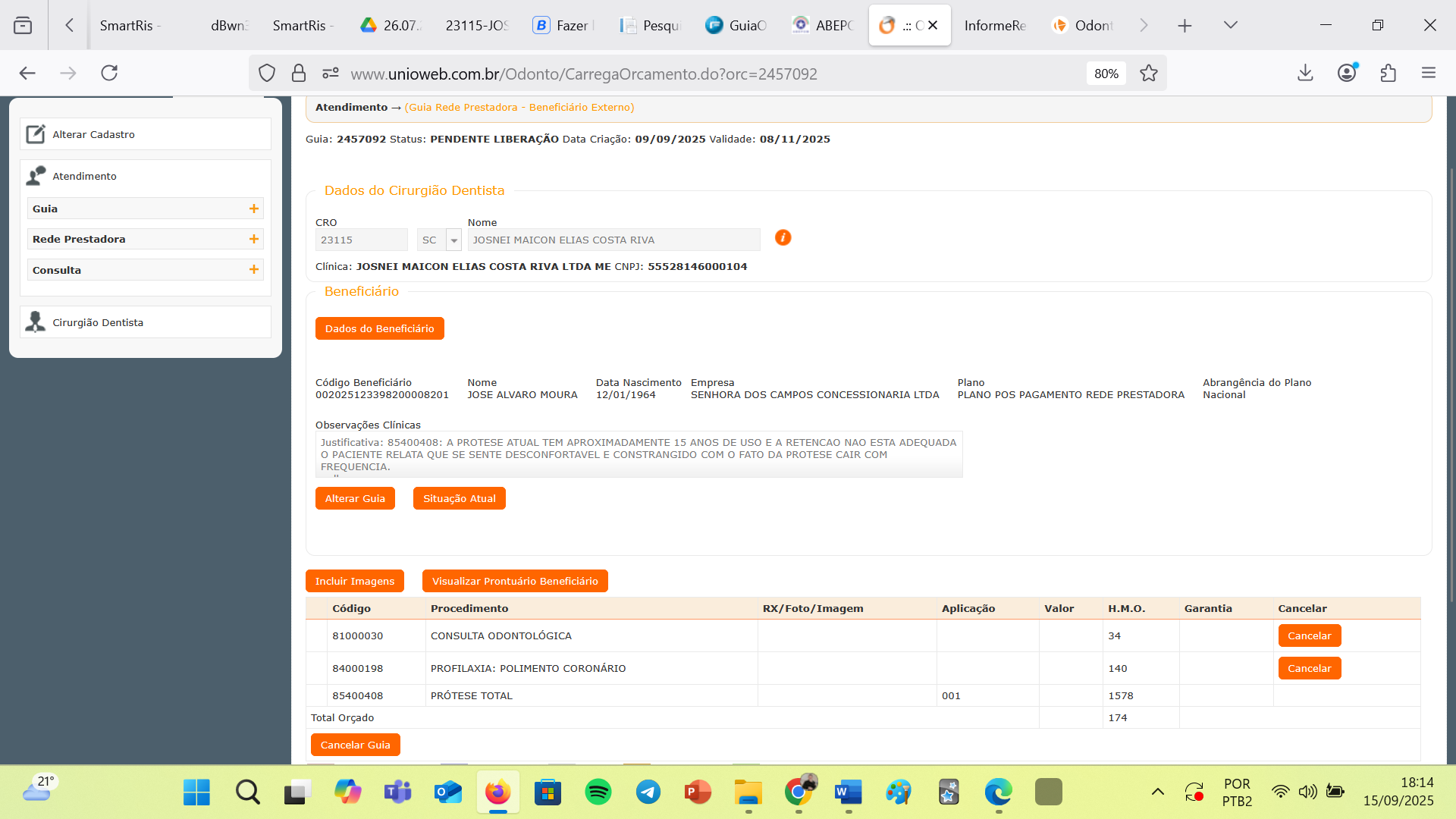1456x819 pixels.
Task: Bookmark this page with the star icon
Action: [1149, 74]
